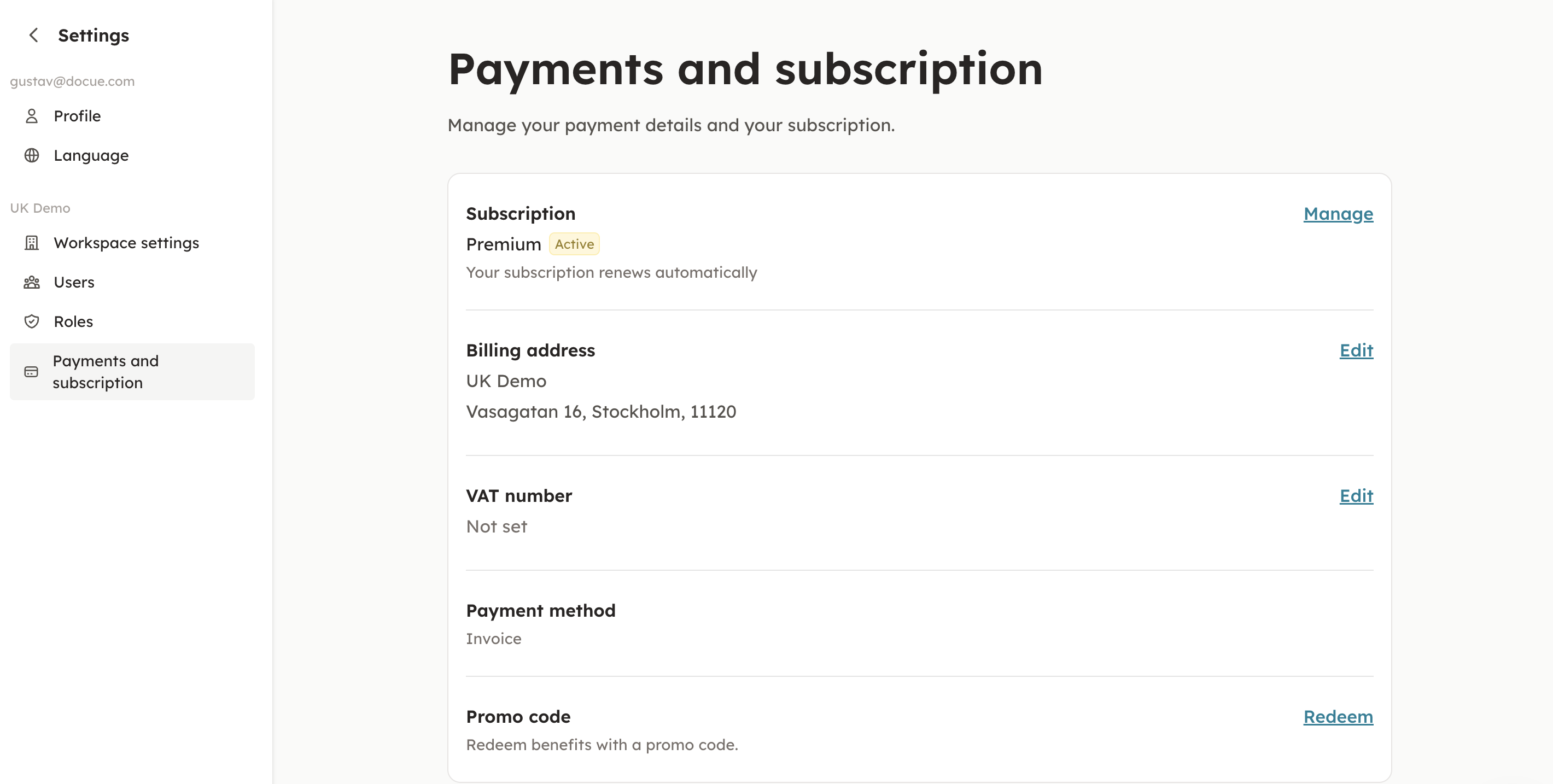The width and height of the screenshot is (1553, 784).
Task: Click the Settings header title
Action: (x=94, y=36)
